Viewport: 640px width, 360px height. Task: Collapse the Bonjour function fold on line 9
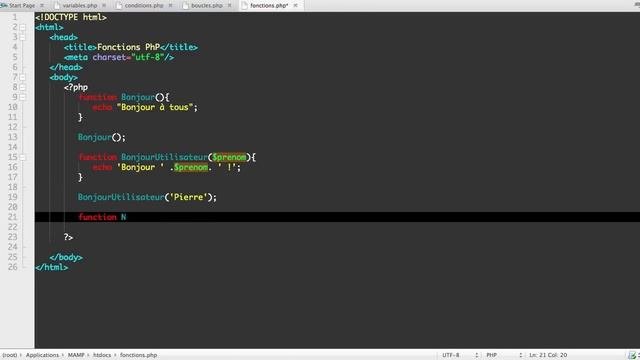23,97
